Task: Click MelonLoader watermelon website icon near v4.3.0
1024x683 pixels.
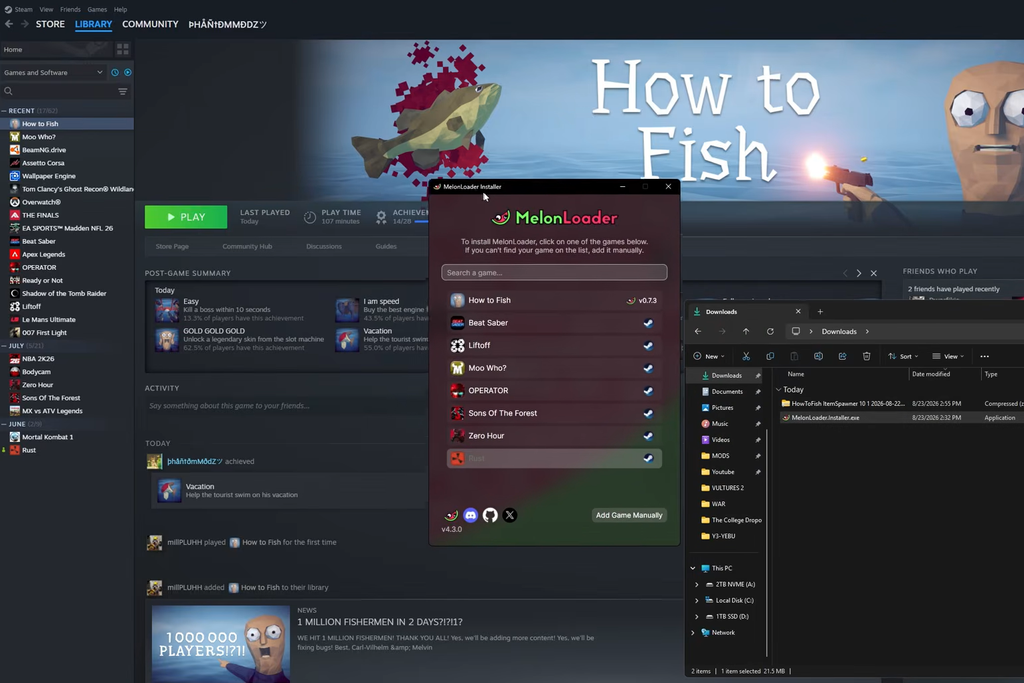Action: point(451,515)
